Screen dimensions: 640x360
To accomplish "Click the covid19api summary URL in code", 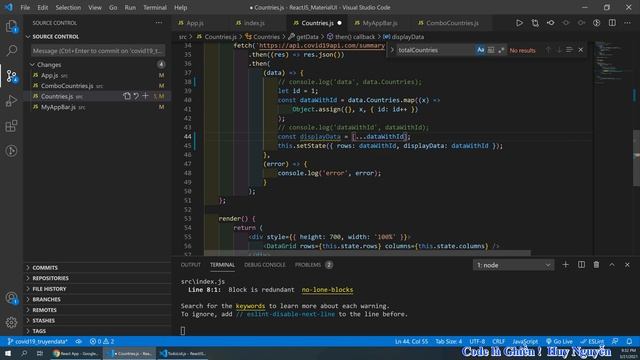I will click(322, 46).
